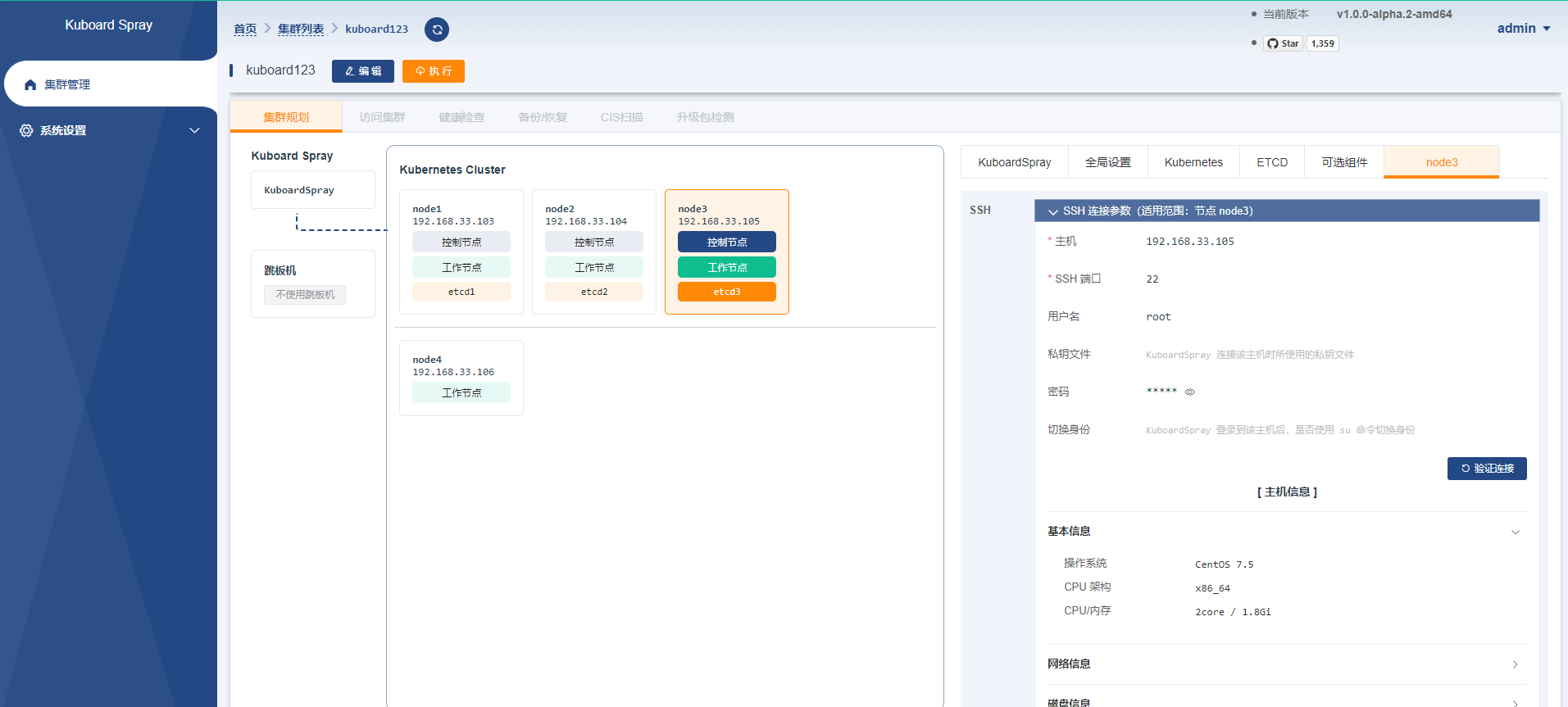Open the 升级包检测 tab
Viewport: 1568px width, 707px height.
click(705, 117)
